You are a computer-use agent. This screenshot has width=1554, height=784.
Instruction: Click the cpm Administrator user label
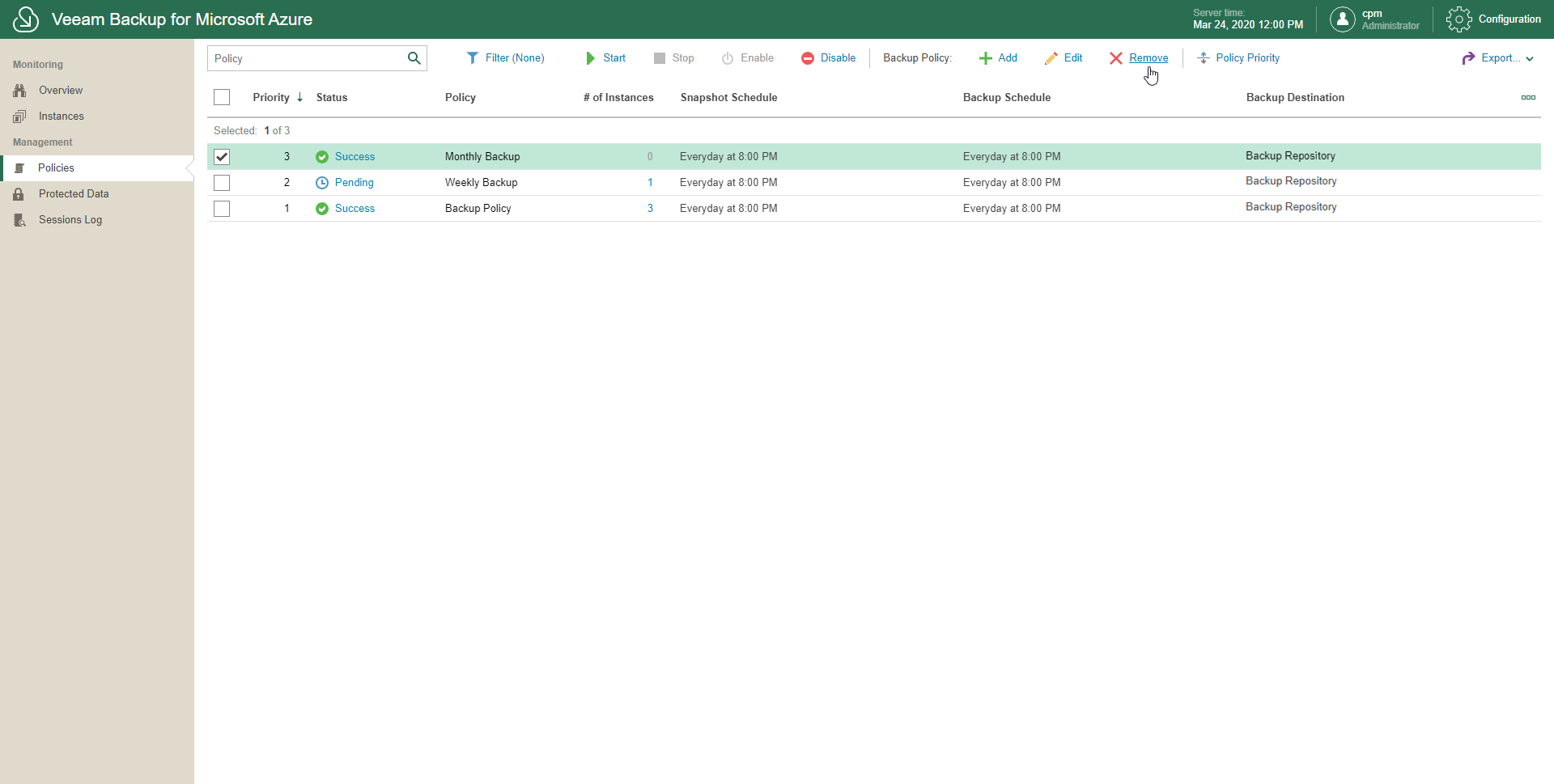pyautogui.click(x=1391, y=19)
